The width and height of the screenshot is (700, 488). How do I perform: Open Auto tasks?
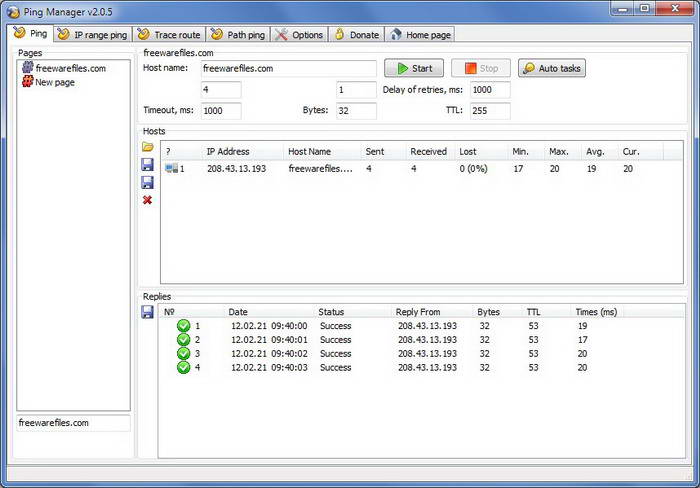(x=552, y=68)
